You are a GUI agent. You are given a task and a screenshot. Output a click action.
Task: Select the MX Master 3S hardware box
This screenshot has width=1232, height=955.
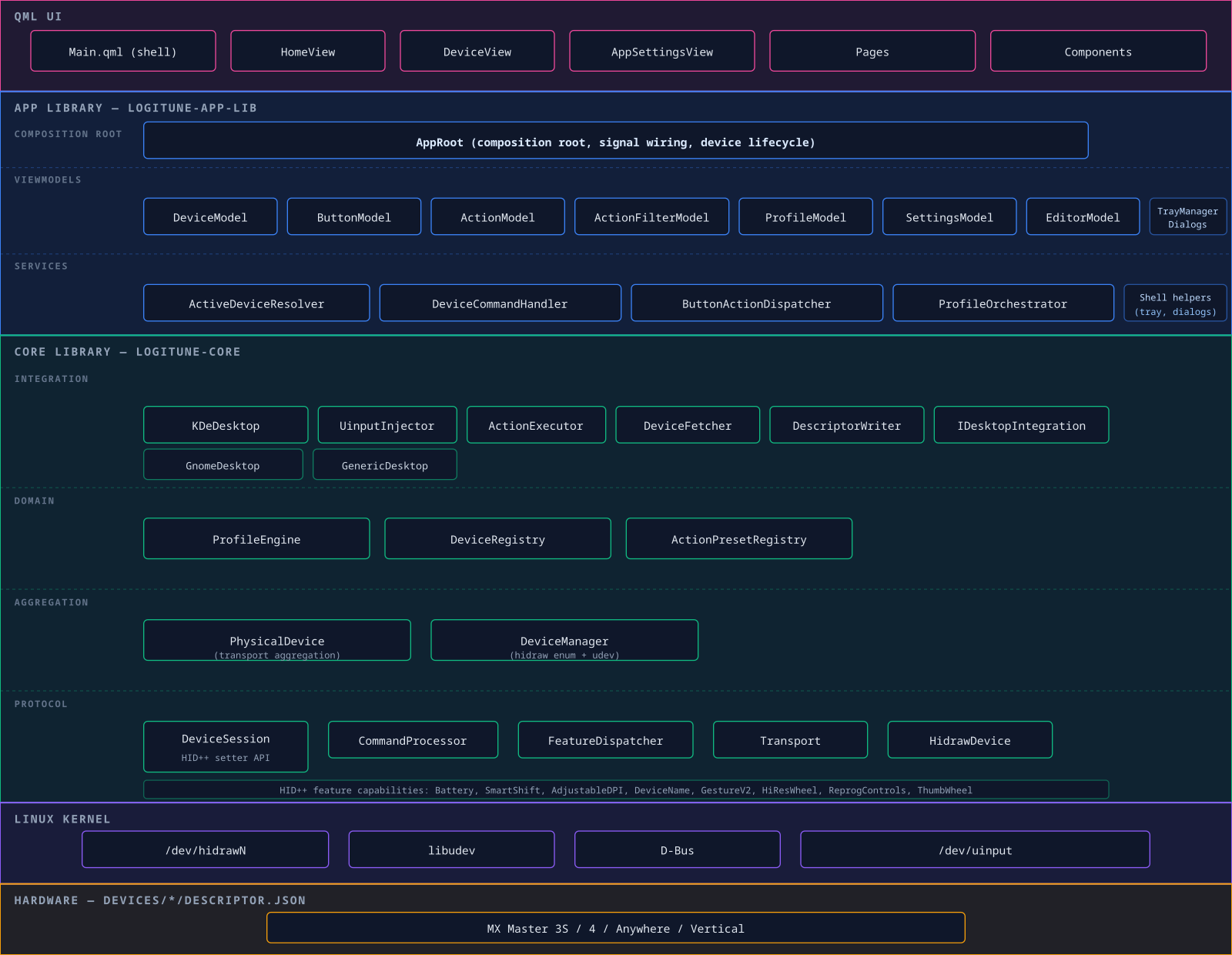[x=616, y=928]
